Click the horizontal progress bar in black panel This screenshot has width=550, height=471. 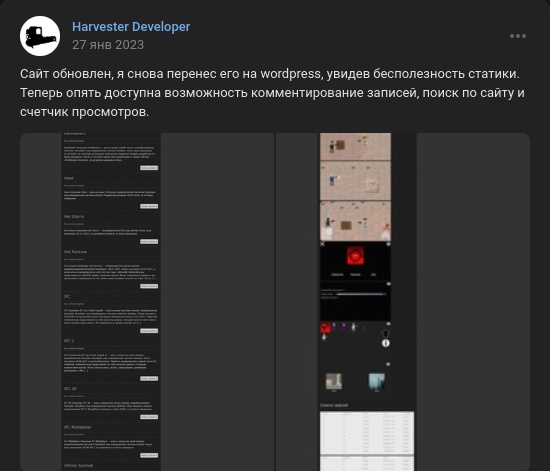(x=360, y=294)
